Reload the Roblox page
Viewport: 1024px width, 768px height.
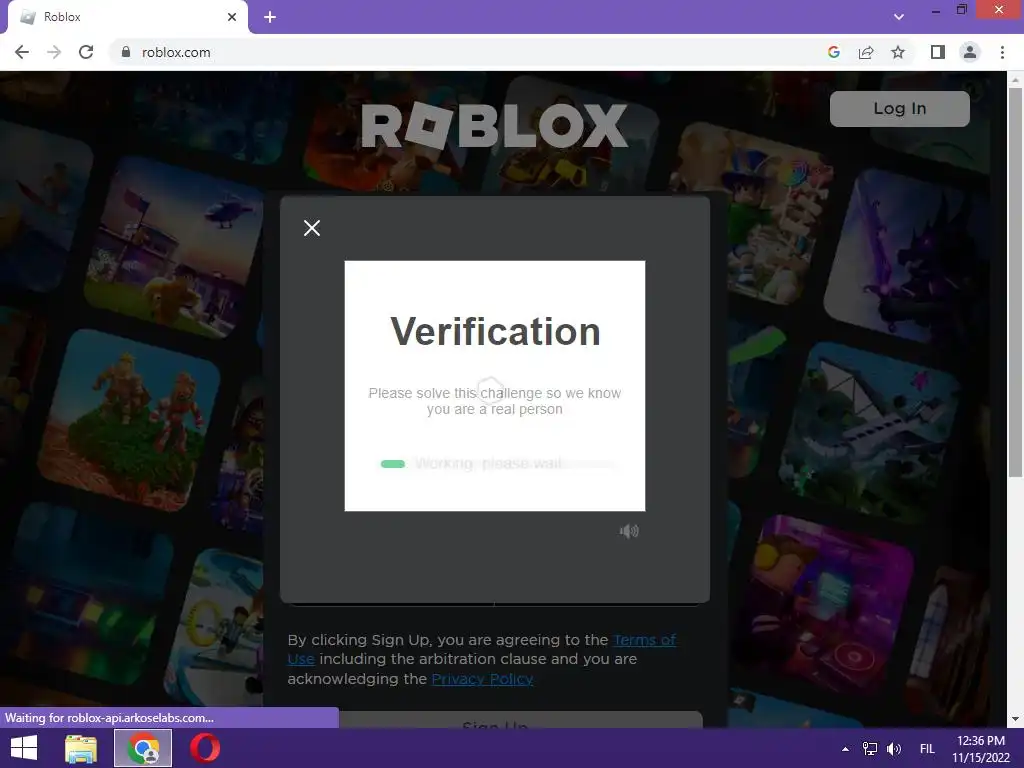point(86,52)
